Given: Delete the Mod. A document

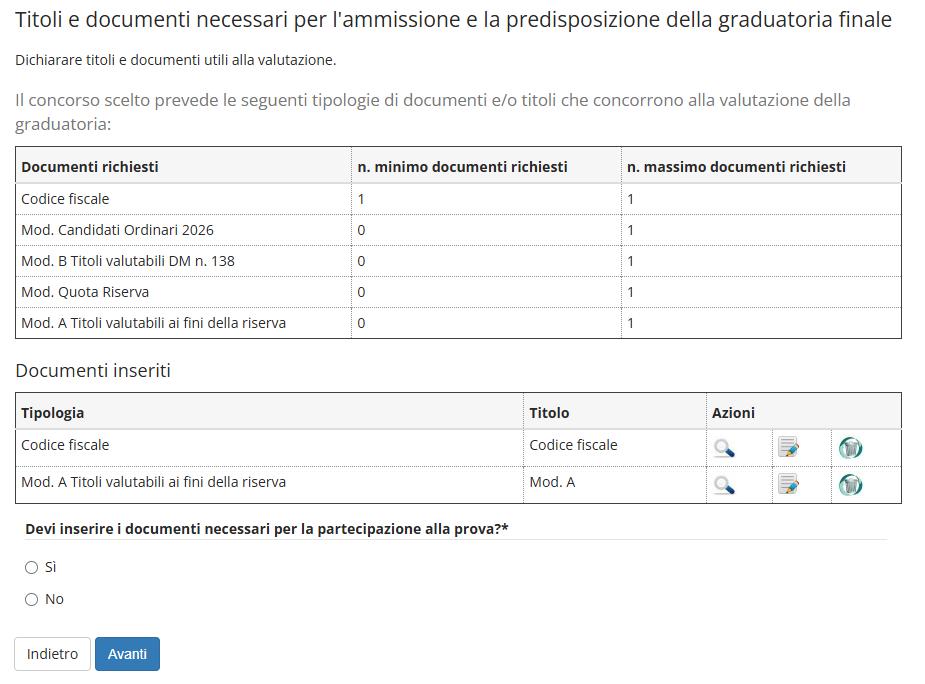Looking at the screenshot, I should coord(850,485).
